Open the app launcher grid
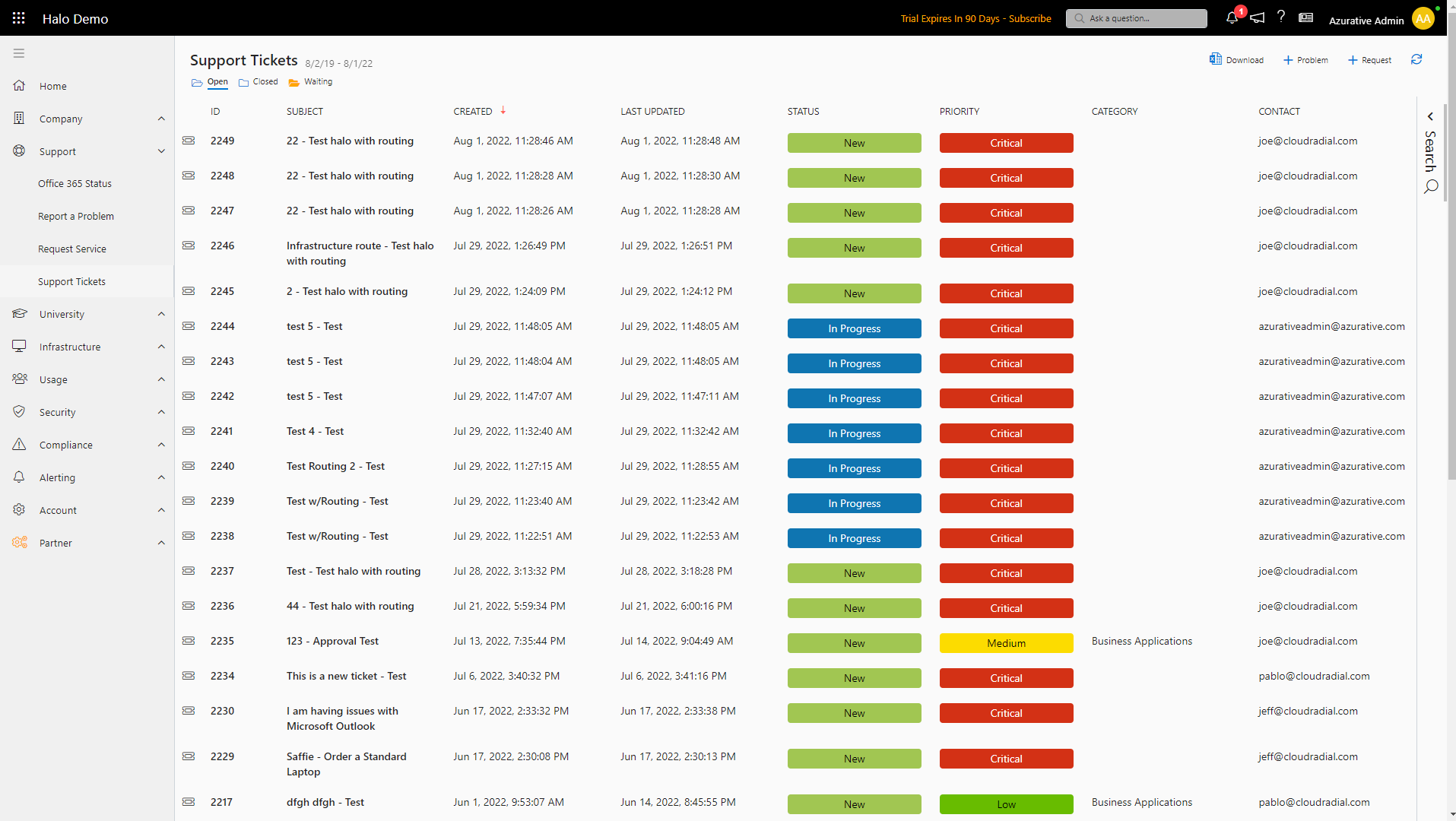The height and width of the screenshot is (821, 1456). [x=18, y=17]
